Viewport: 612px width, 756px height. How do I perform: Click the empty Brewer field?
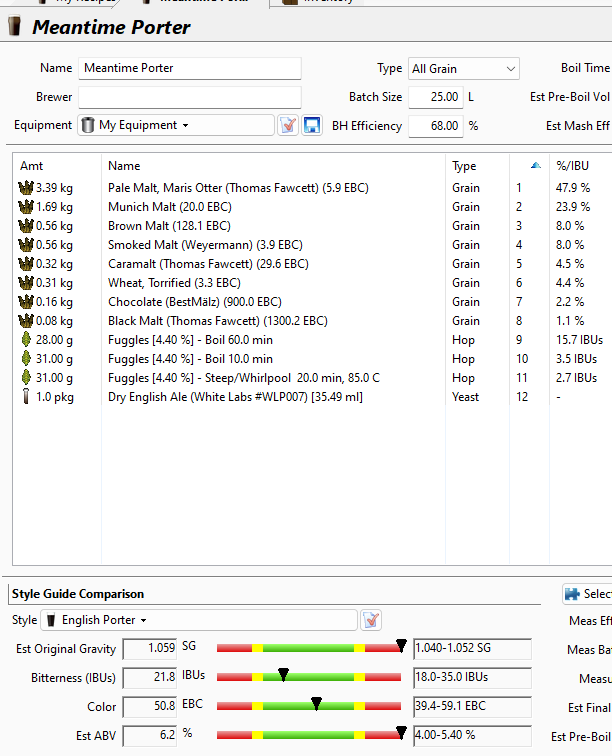click(x=190, y=97)
